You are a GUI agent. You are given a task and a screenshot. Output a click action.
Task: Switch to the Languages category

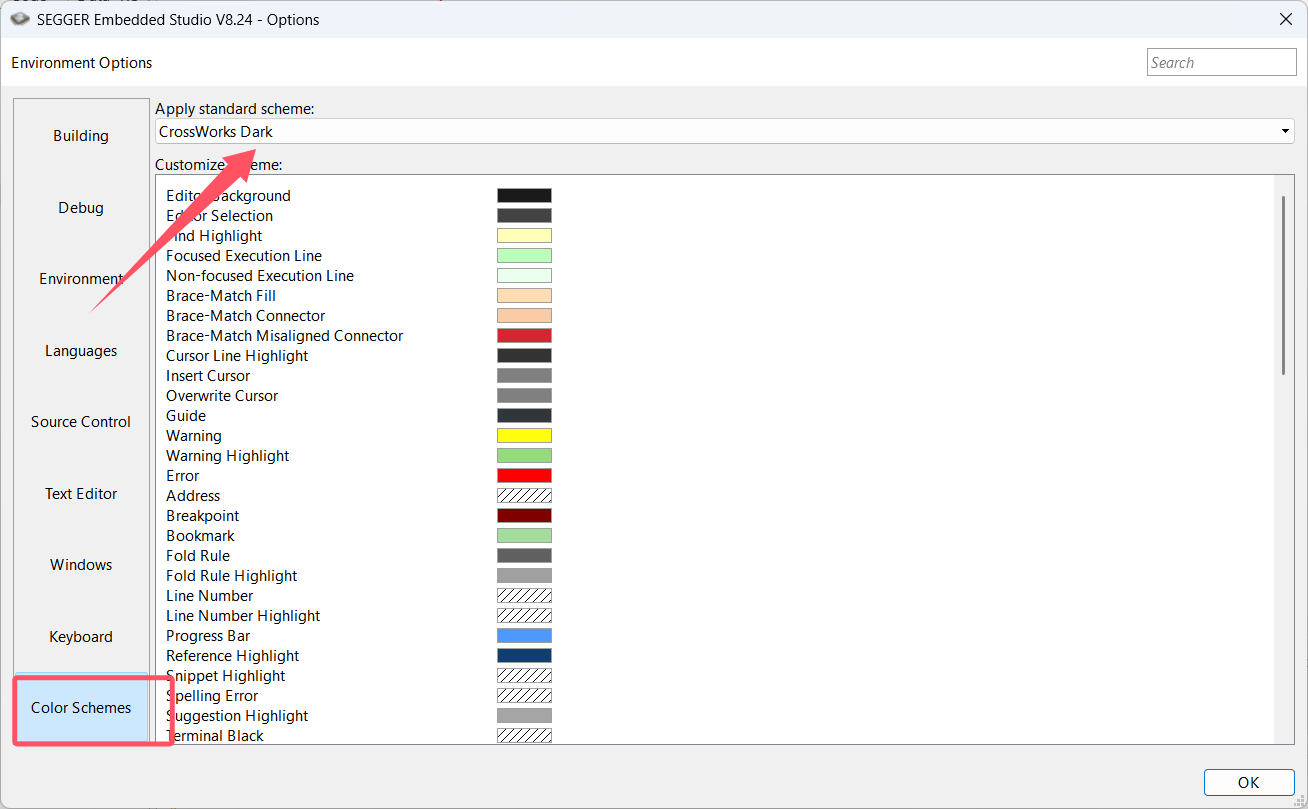(81, 351)
